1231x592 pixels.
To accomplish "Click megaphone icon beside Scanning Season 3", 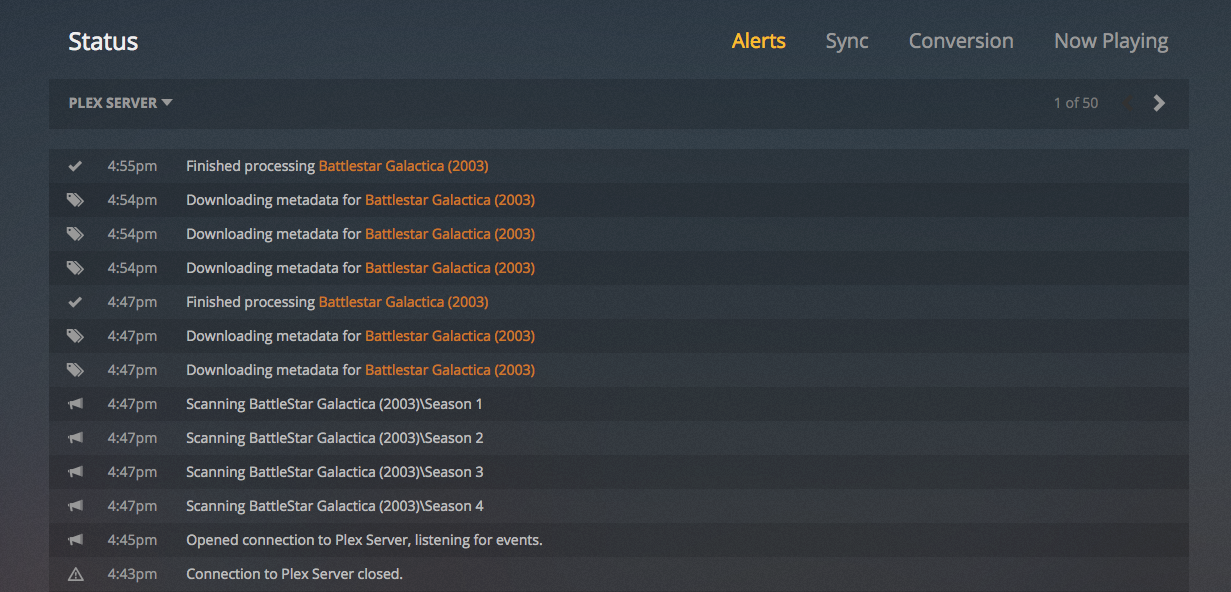I will [x=75, y=472].
